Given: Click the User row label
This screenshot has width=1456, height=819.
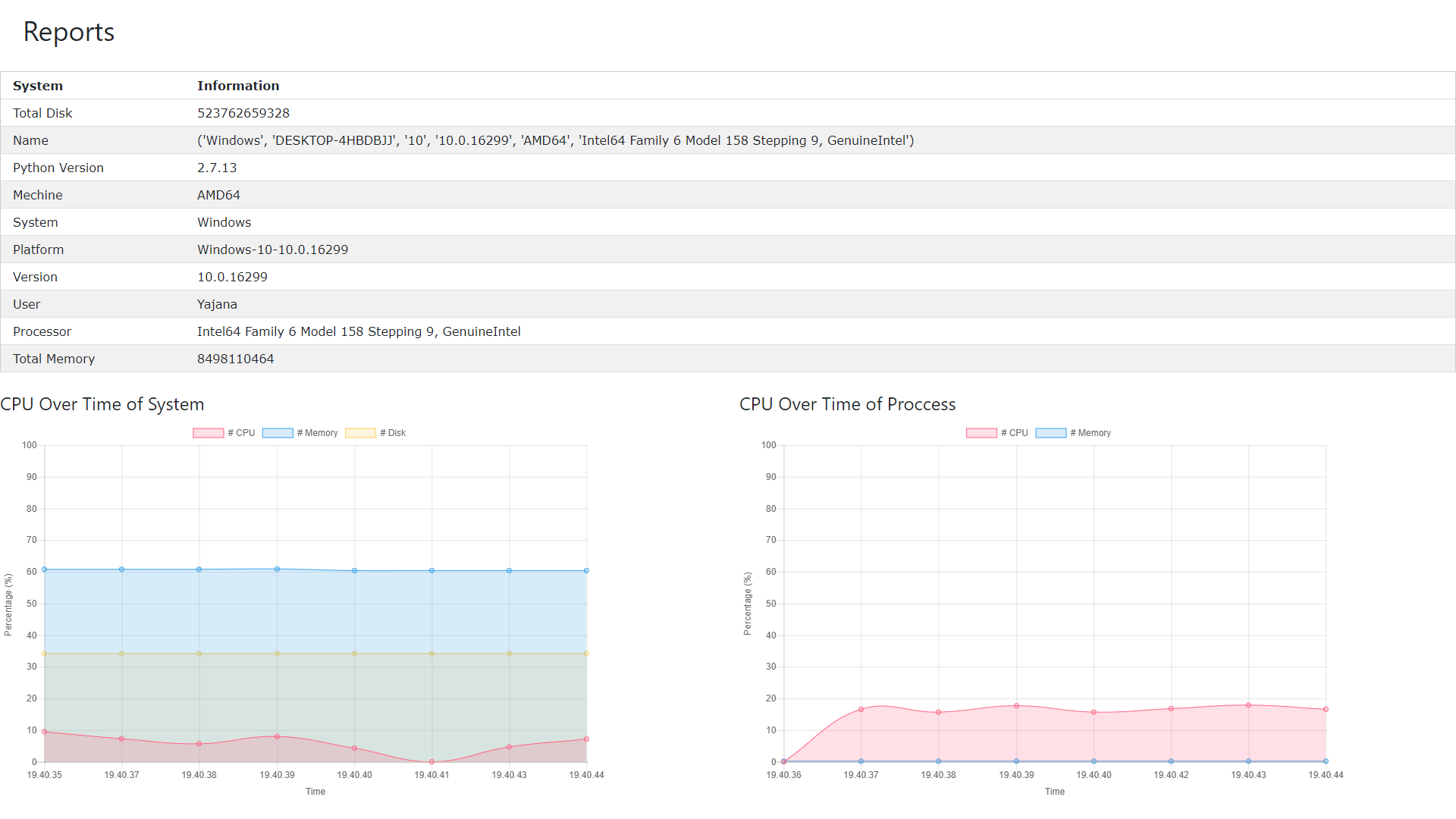Looking at the screenshot, I should tap(27, 304).
